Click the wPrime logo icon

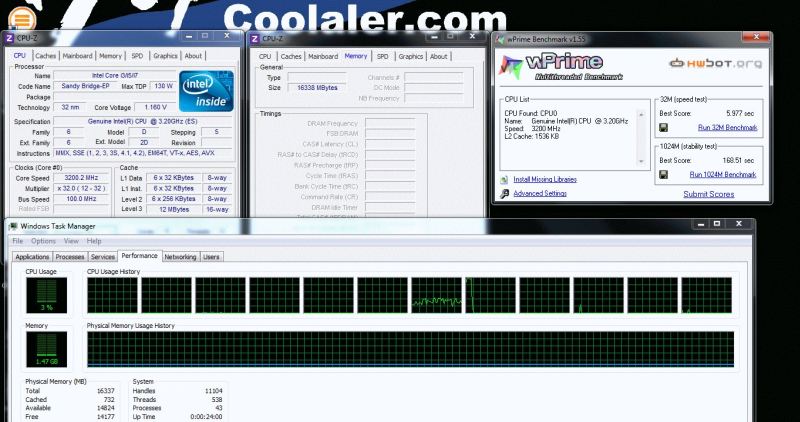(511, 67)
